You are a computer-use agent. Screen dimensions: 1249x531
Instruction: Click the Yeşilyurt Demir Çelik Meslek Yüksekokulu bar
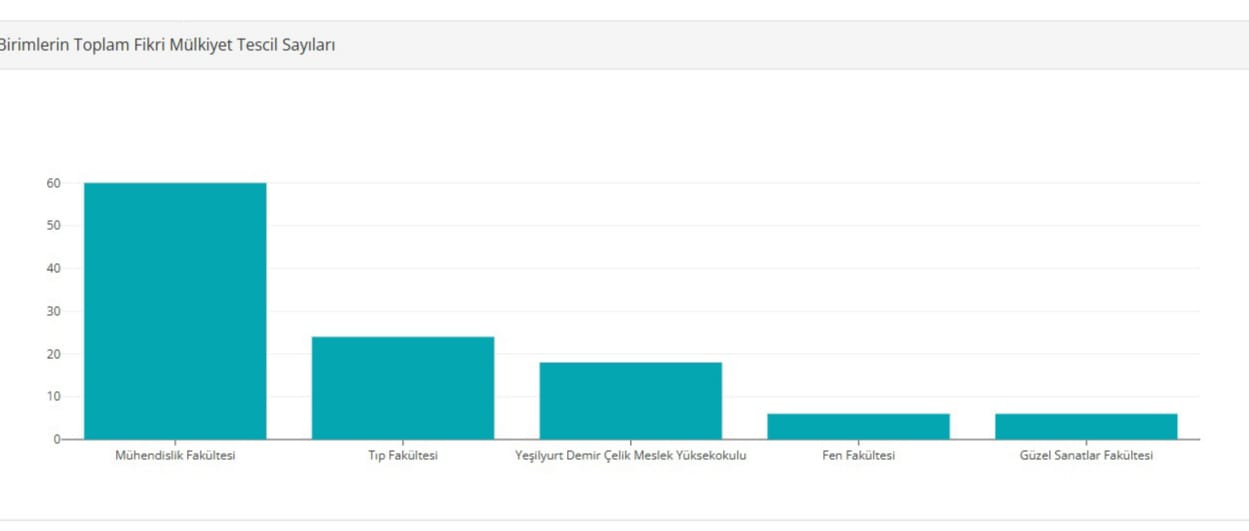click(x=630, y=400)
